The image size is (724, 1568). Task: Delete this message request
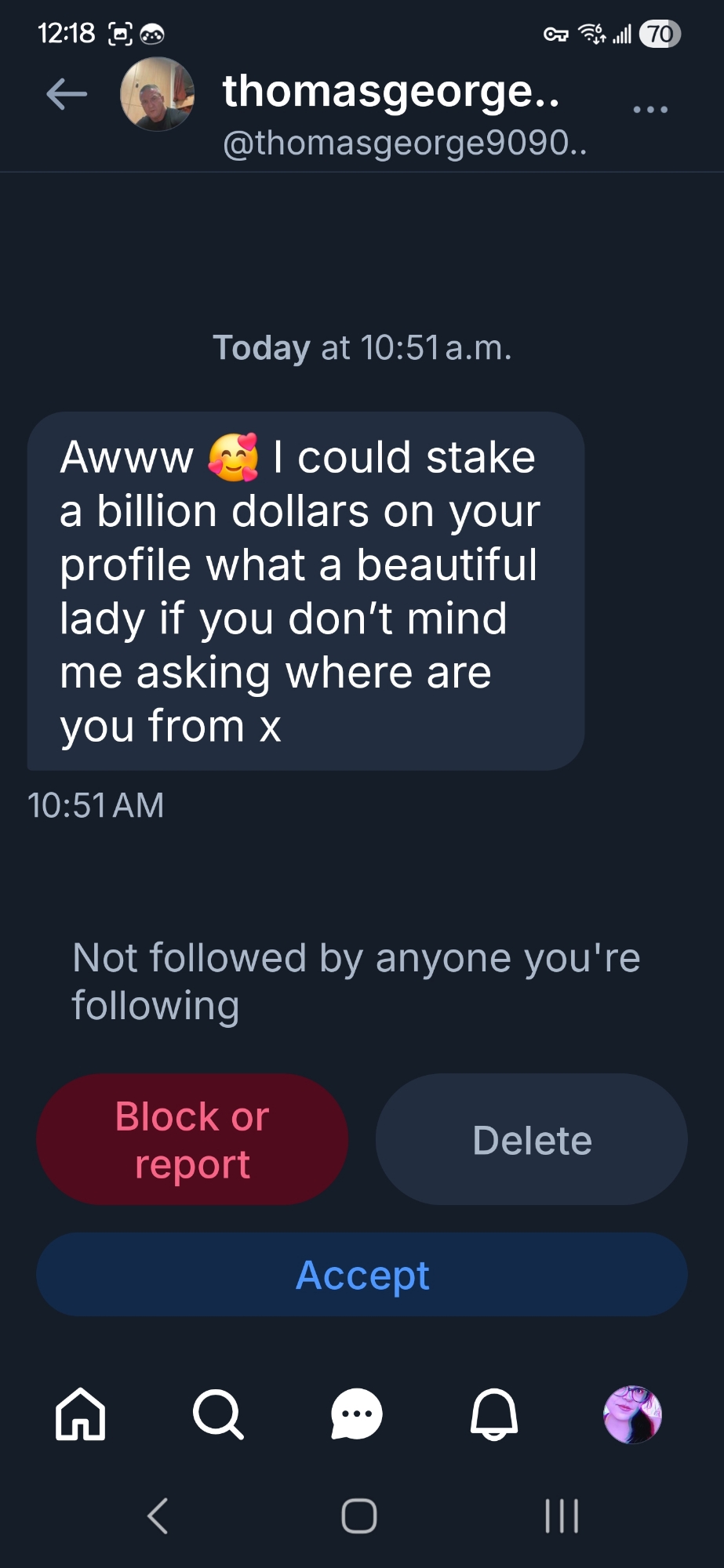pyautogui.click(x=532, y=1139)
